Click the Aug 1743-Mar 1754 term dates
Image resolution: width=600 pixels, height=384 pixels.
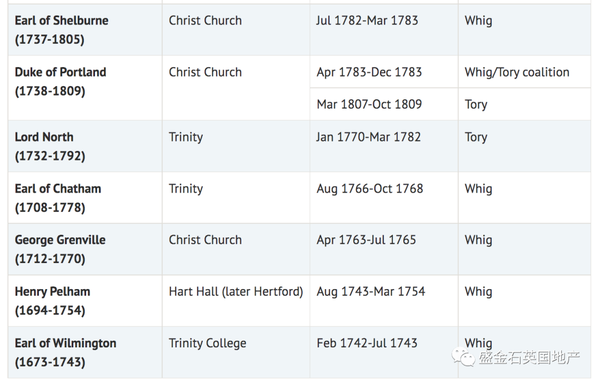(x=370, y=291)
